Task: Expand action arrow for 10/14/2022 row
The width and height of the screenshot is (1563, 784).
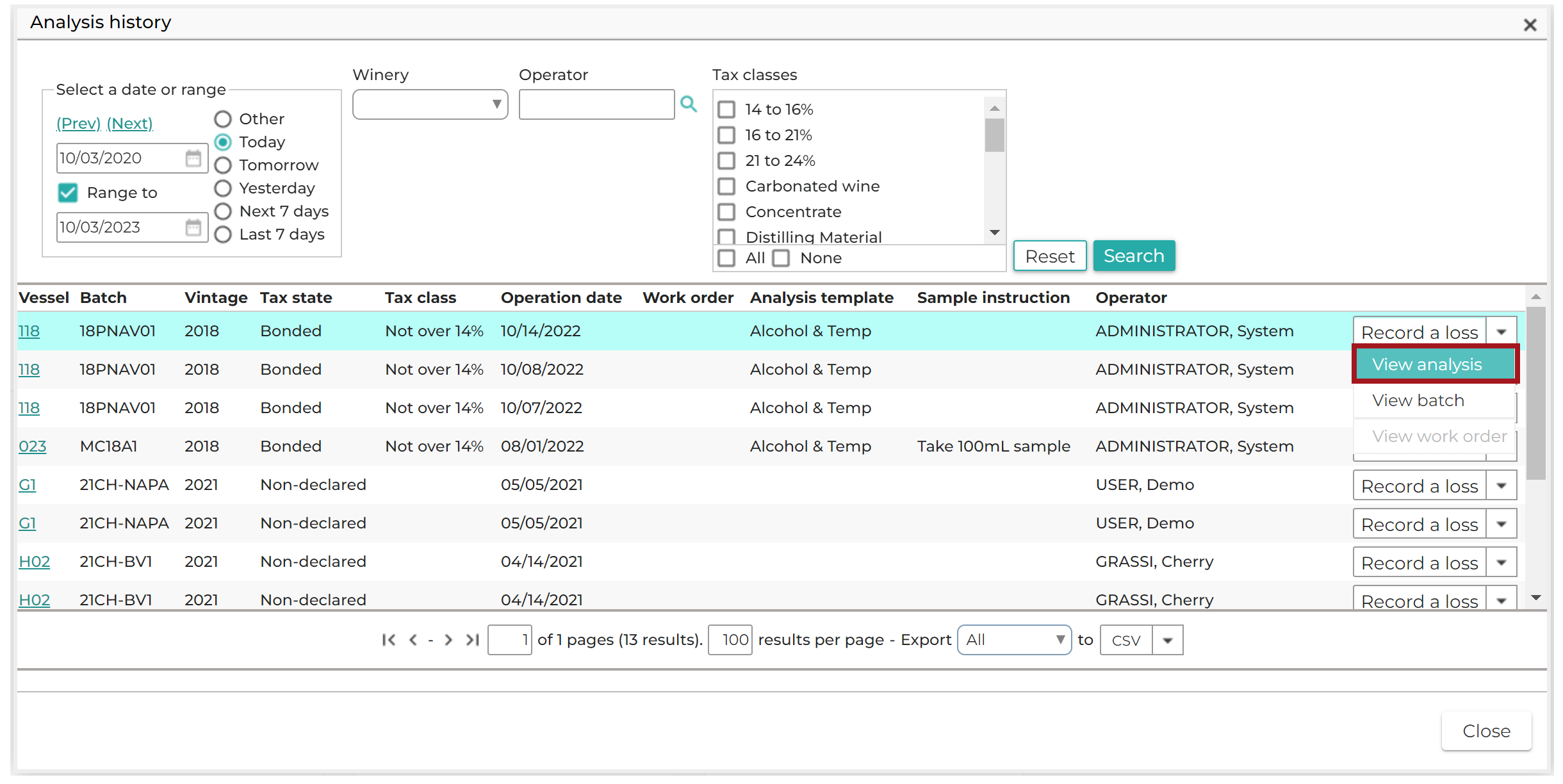Action: [x=1502, y=332]
